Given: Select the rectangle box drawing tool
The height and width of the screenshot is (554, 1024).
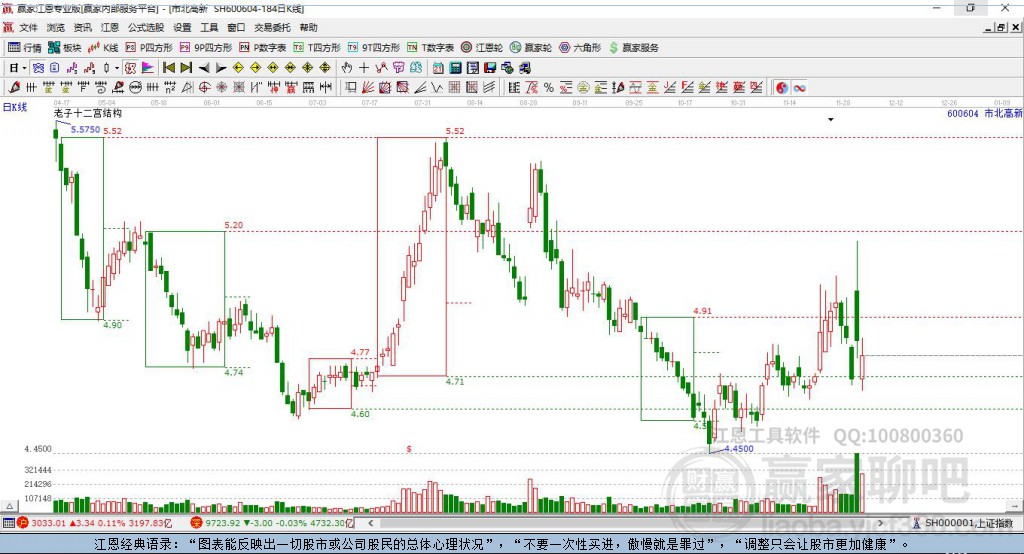Looking at the screenshot, I should (351, 87).
